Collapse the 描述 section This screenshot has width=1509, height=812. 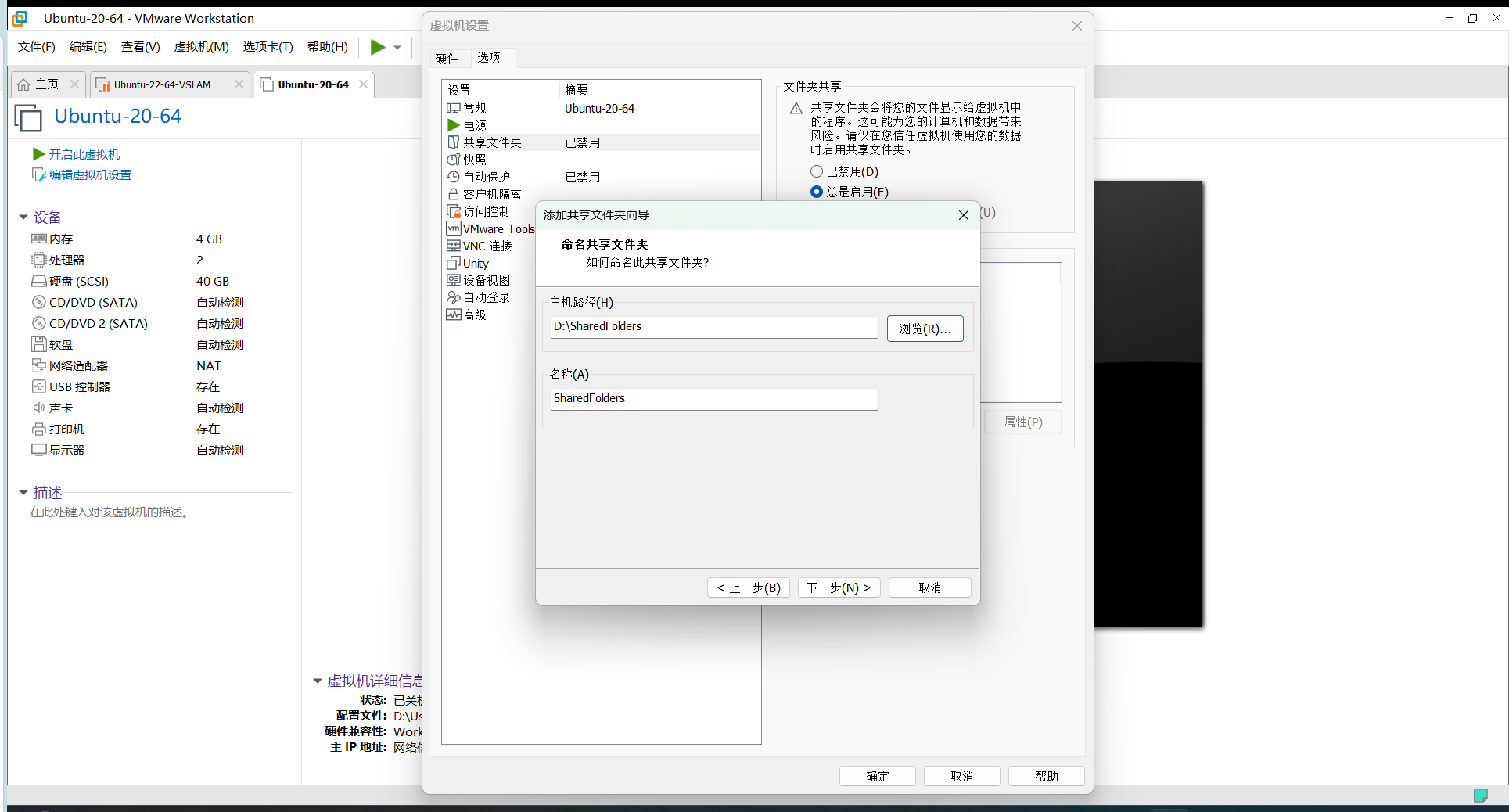[x=23, y=492]
